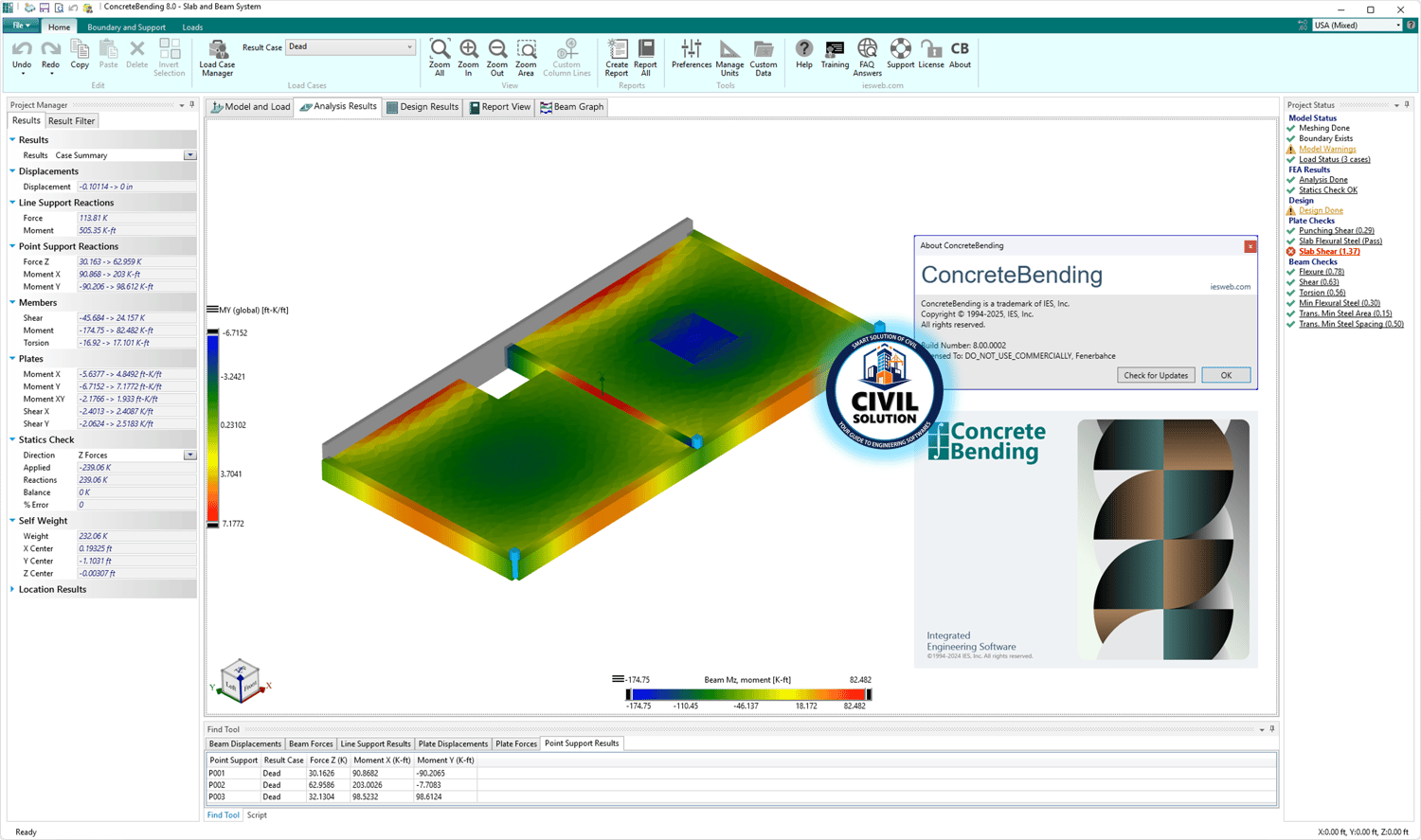Open the iesweb.com link in About dialog
The image size is (1421, 840).
(x=1230, y=287)
